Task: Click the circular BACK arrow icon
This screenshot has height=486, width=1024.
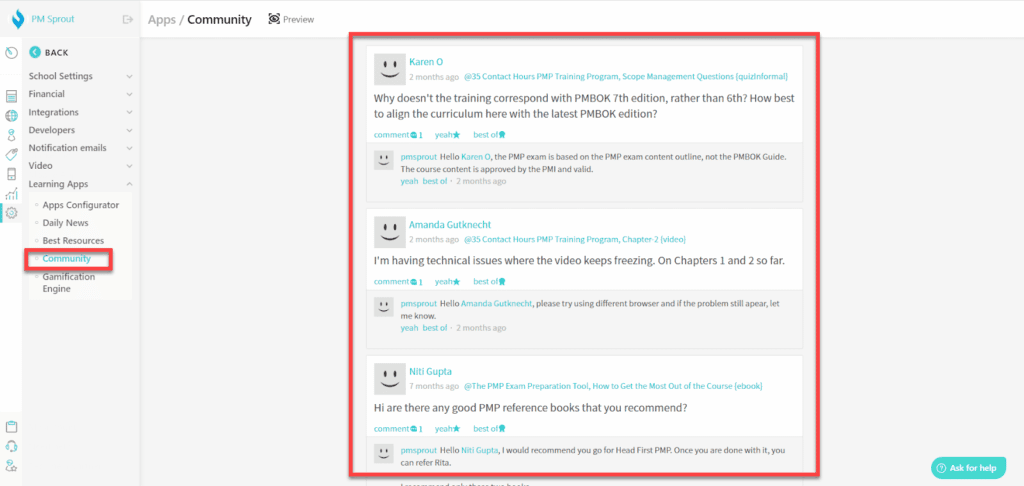Action: pyautogui.click(x=35, y=52)
